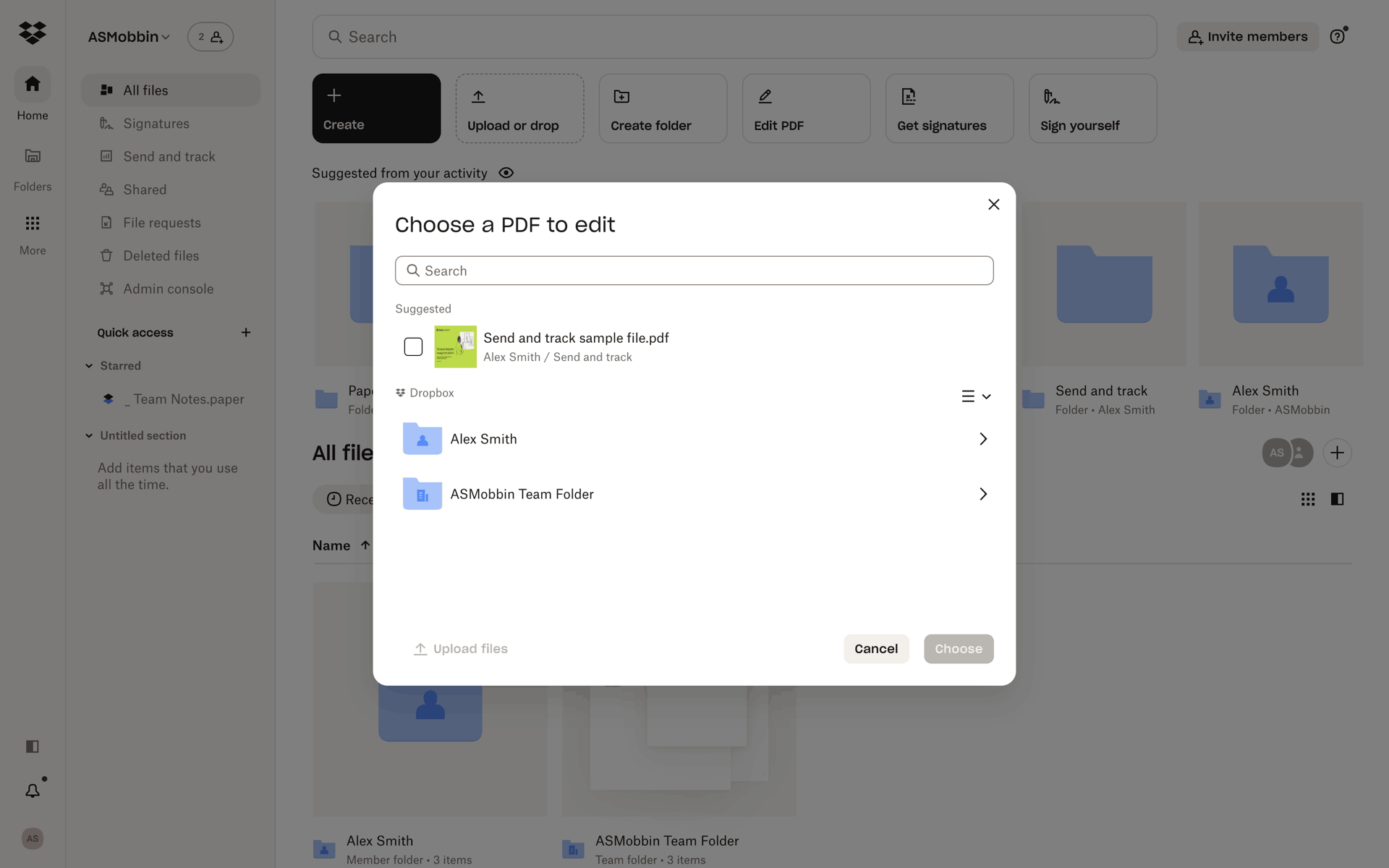
Task: Open Folders in the left rail
Action: (33, 169)
